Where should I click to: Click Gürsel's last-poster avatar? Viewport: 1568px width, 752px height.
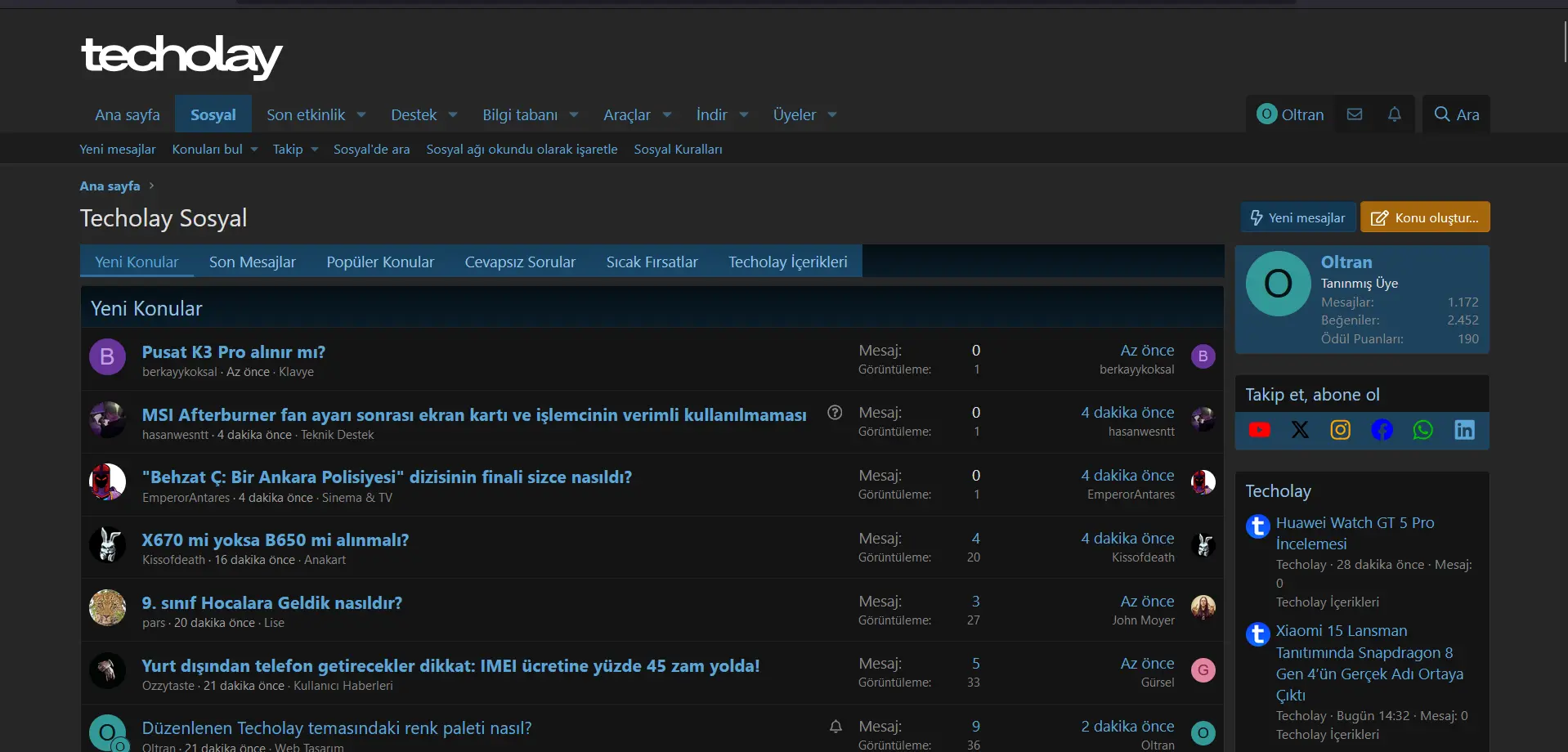pos(1203,670)
